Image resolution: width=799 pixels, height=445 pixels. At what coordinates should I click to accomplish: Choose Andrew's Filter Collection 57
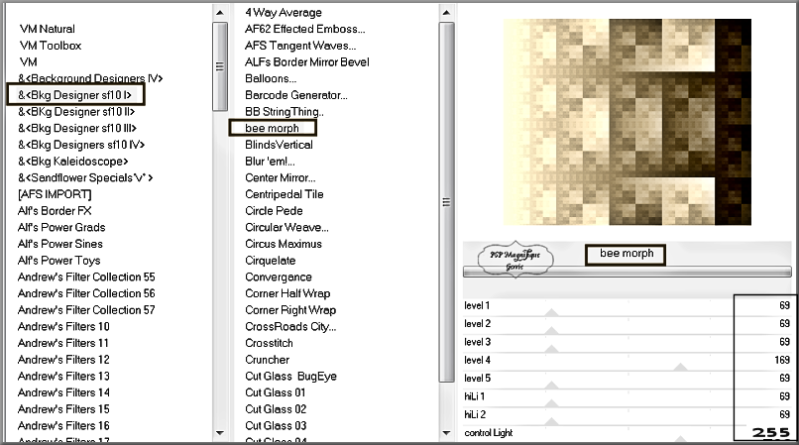87,310
